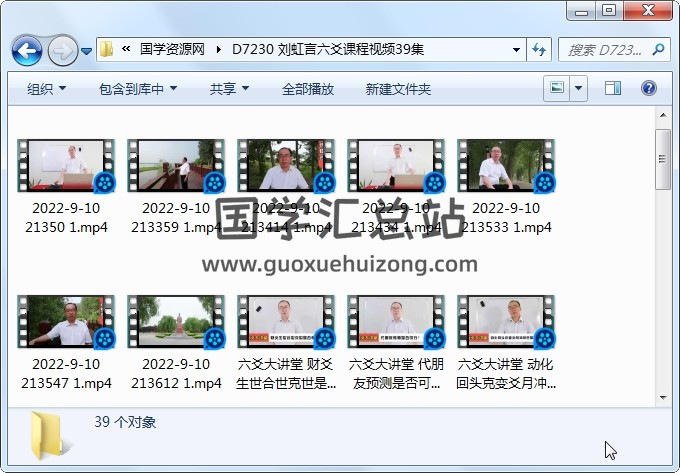Click 新建文件夹 button
680x473 pixels.
(398, 89)
